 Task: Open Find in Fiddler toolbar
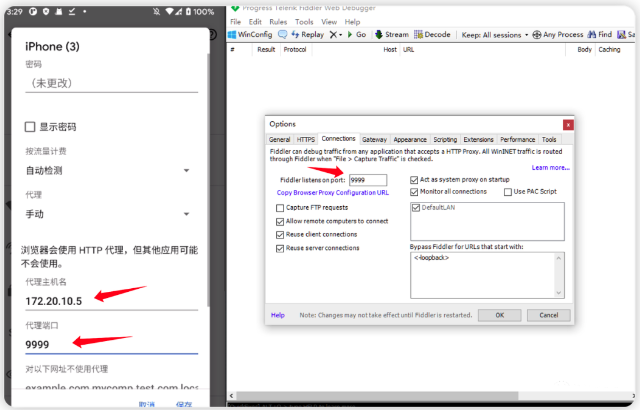pyautogui.click(x=600, y=35)
